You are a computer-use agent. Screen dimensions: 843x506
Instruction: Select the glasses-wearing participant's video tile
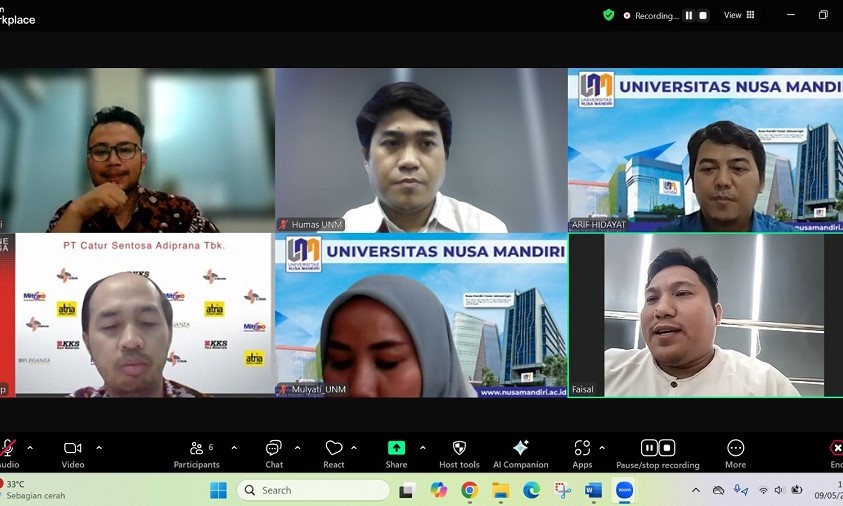137,150
